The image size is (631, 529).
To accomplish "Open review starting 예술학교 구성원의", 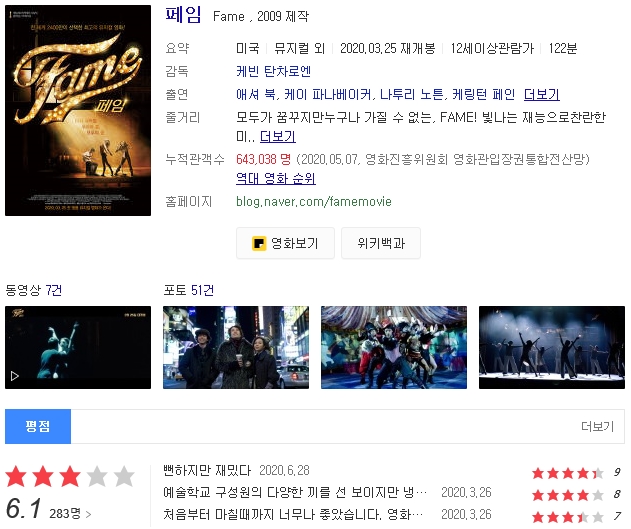I will click(x=295, y=492).
